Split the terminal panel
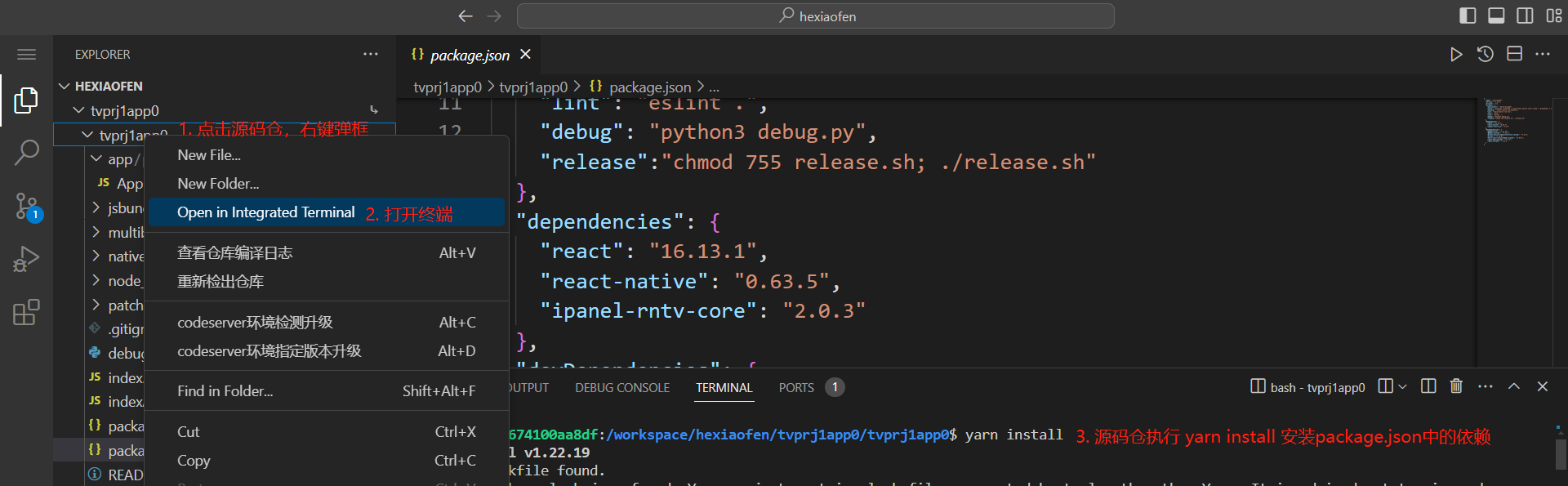The width and height of the screenshot is (1568, 486). (x=1428, y=386)
